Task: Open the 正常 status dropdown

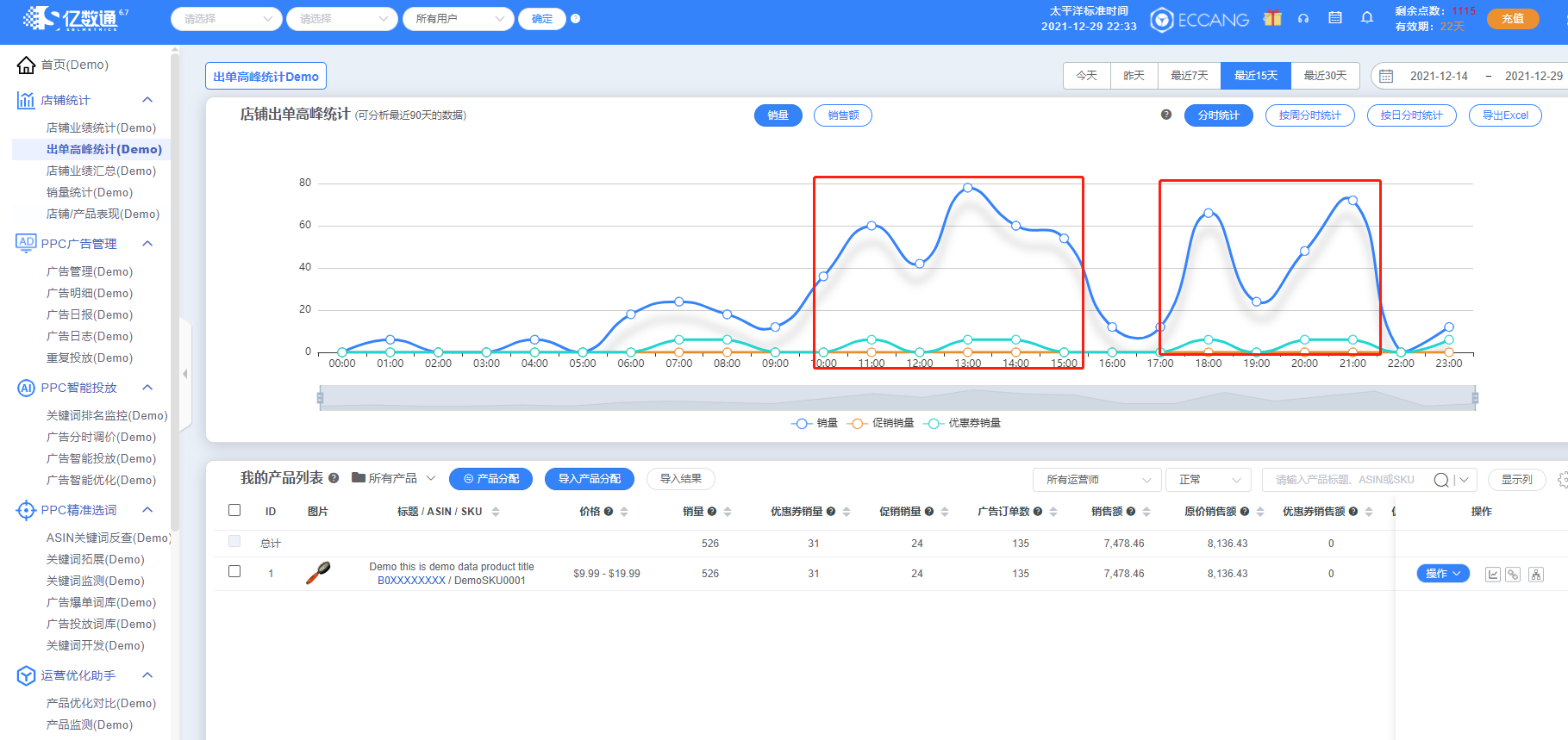Action: (x=1209, y=480)
